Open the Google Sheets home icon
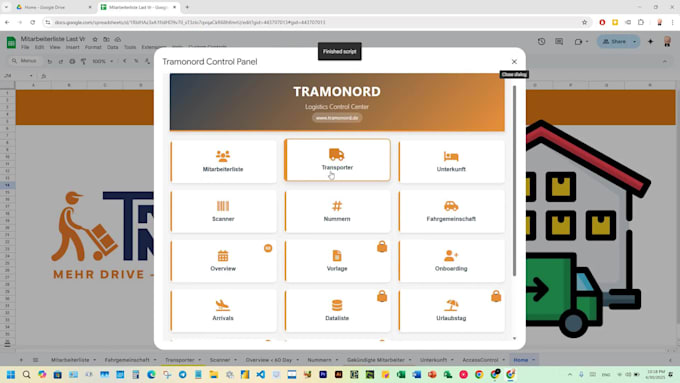 coord(11,42)
